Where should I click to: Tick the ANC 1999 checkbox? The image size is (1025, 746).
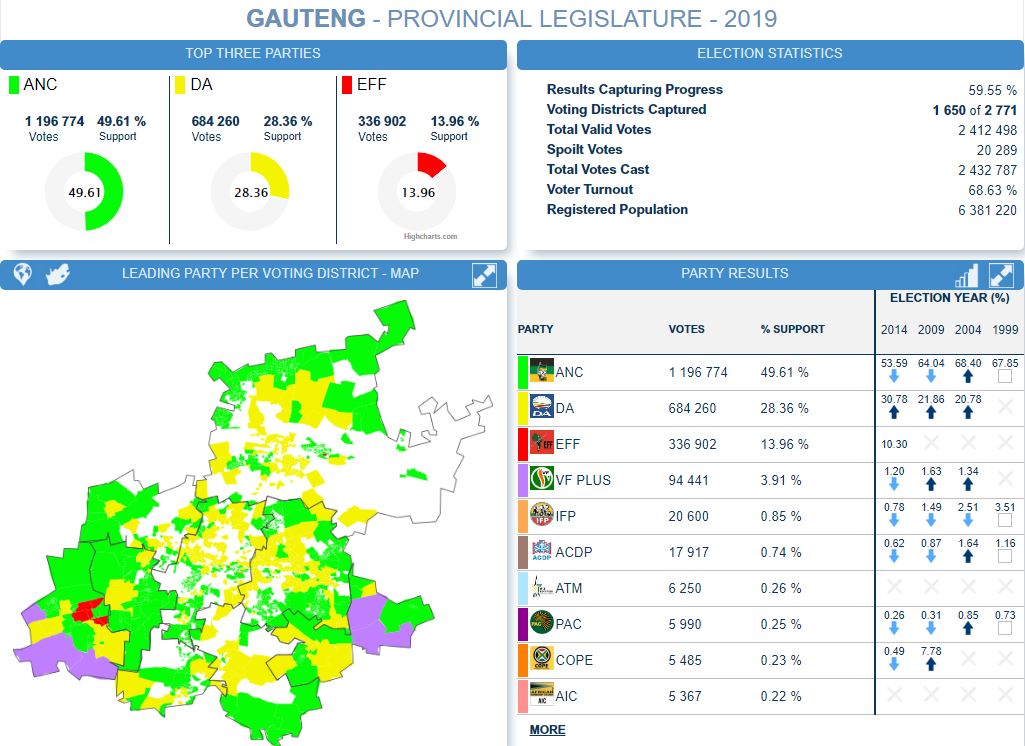pos(1005,377)
